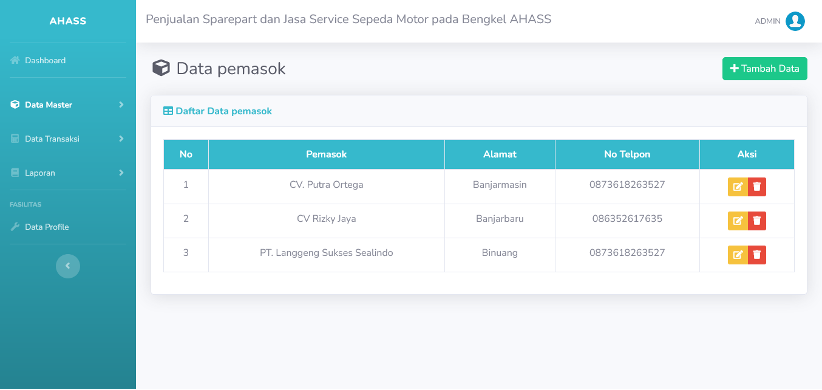Click the FASILITAS sidebar section label
Image resolution: width=822 pixels, height=390 pixels.
point(25,204)
